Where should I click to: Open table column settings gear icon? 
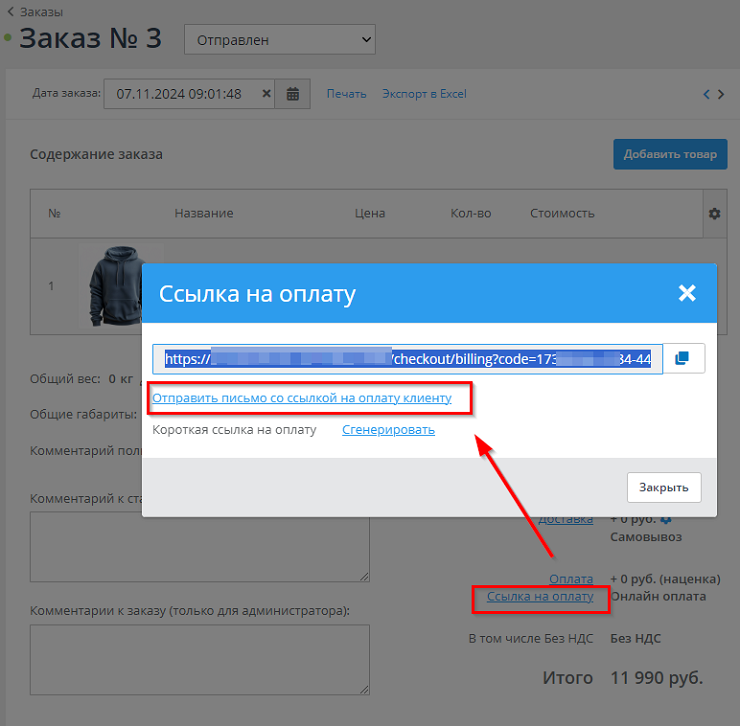click(714, 214)
